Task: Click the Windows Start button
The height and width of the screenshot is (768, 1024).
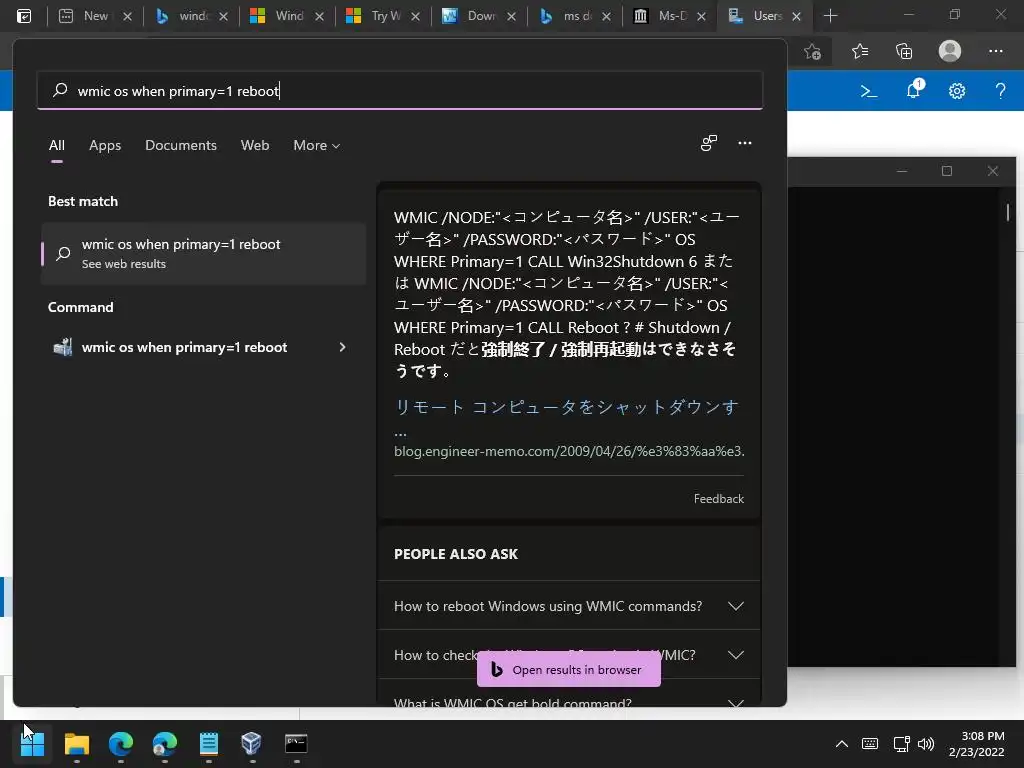Action: (x=32, y=743)
